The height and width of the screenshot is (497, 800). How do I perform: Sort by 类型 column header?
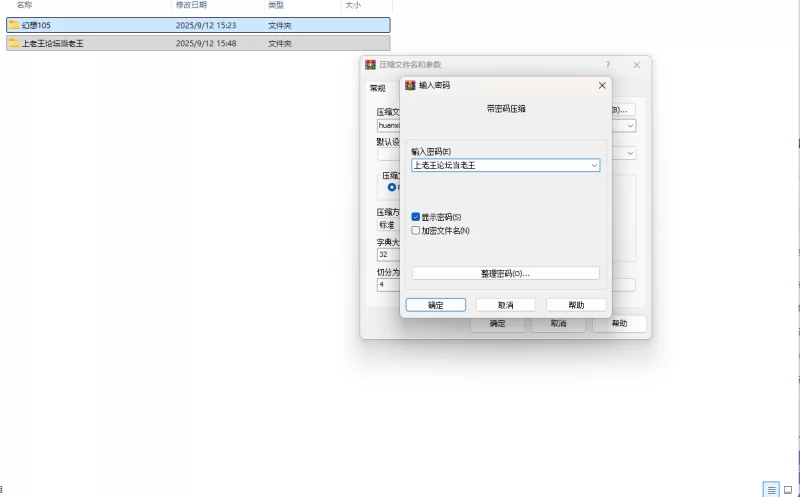(x=276, y=5)
